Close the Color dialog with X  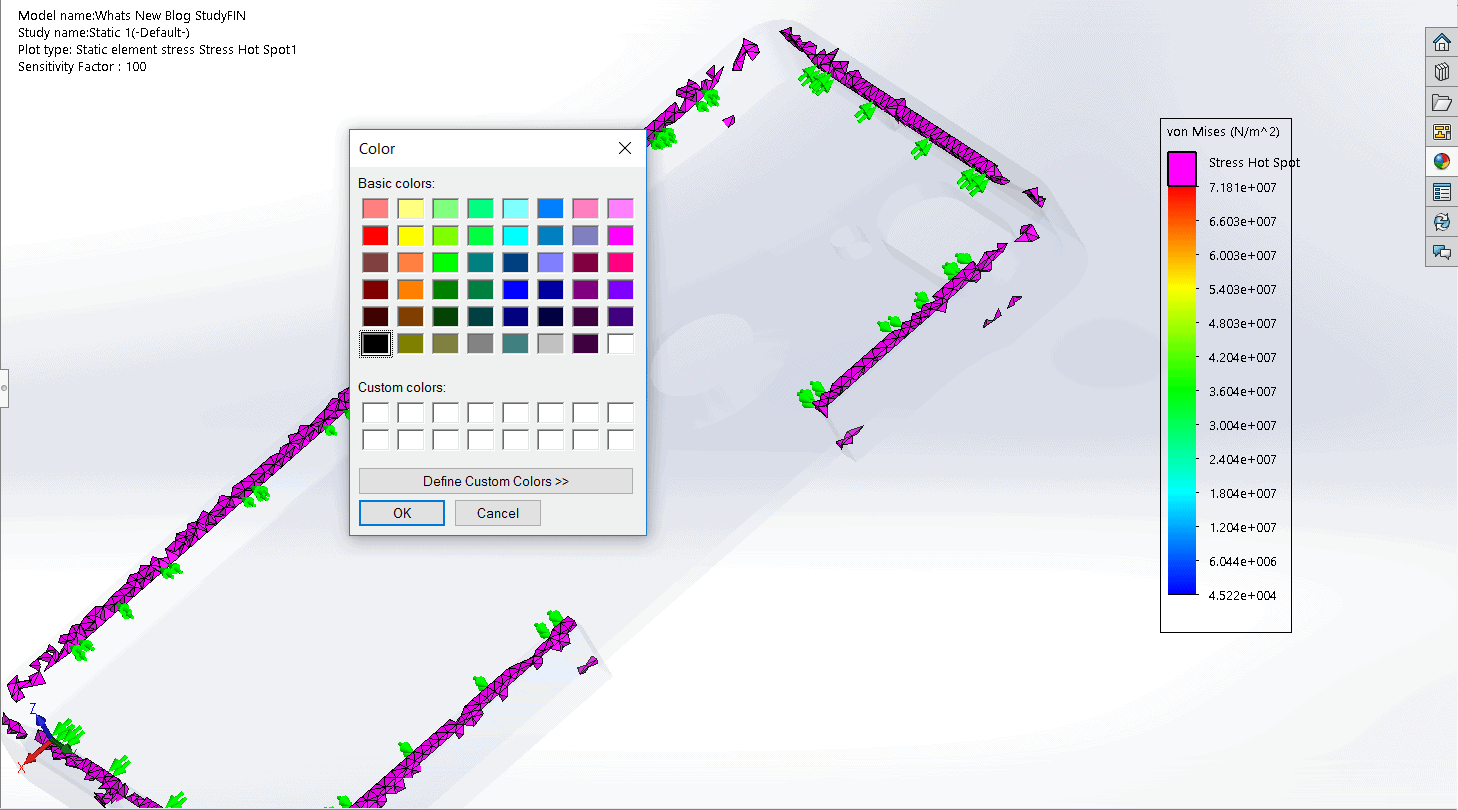coord(625,148)
